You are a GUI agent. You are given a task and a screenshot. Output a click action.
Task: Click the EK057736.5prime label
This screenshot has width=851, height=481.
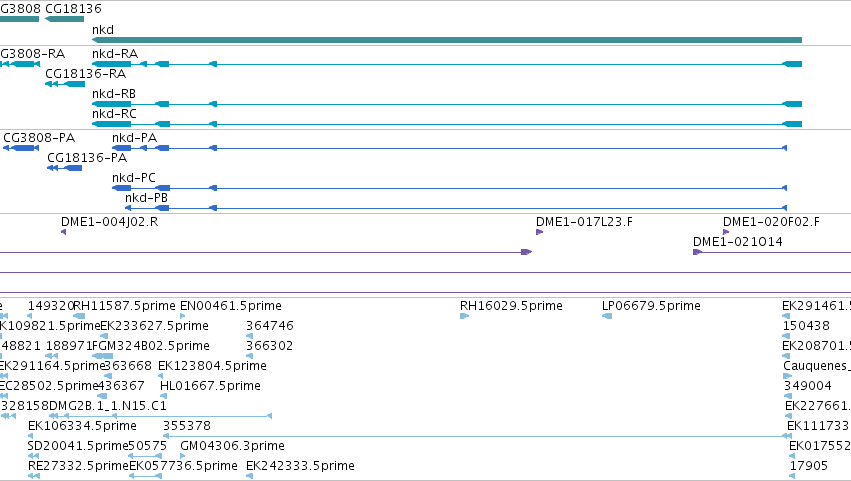point(183,467)
